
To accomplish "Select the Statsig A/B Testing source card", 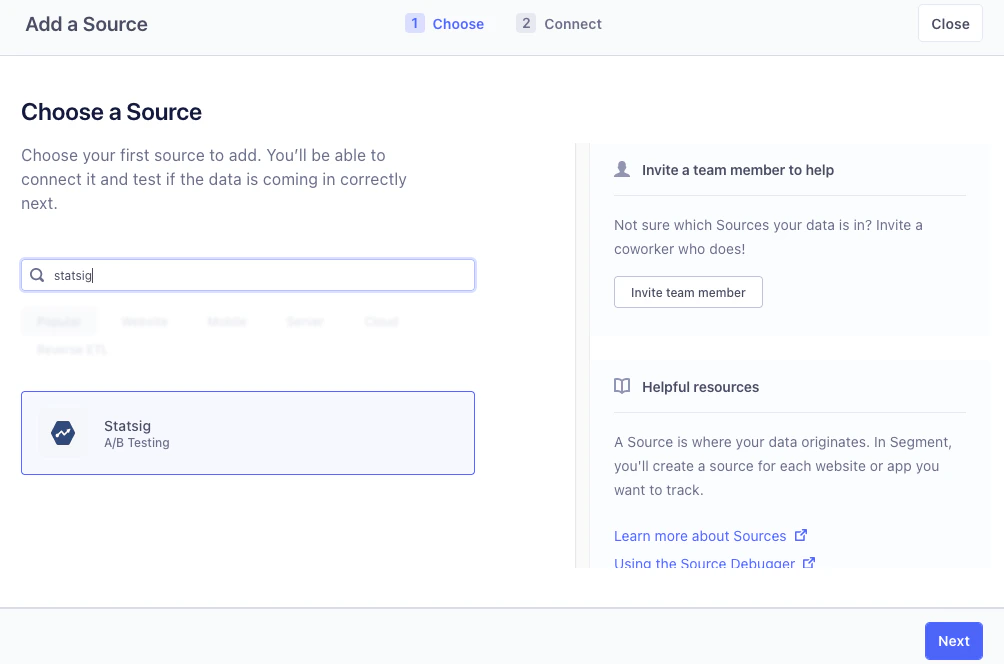I will click(x=247, y=433).
